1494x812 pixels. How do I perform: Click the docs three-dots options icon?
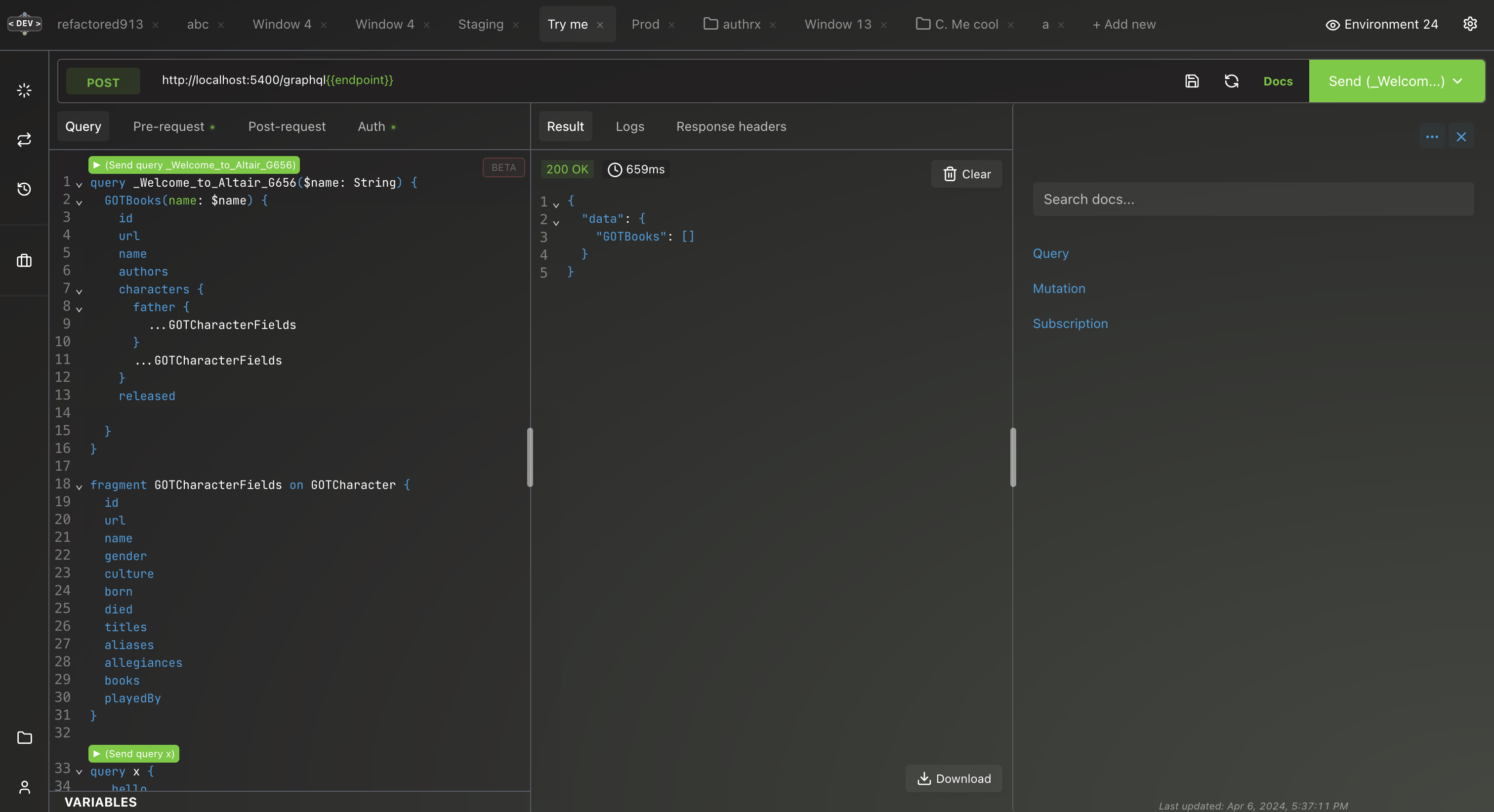[1432, 137]
